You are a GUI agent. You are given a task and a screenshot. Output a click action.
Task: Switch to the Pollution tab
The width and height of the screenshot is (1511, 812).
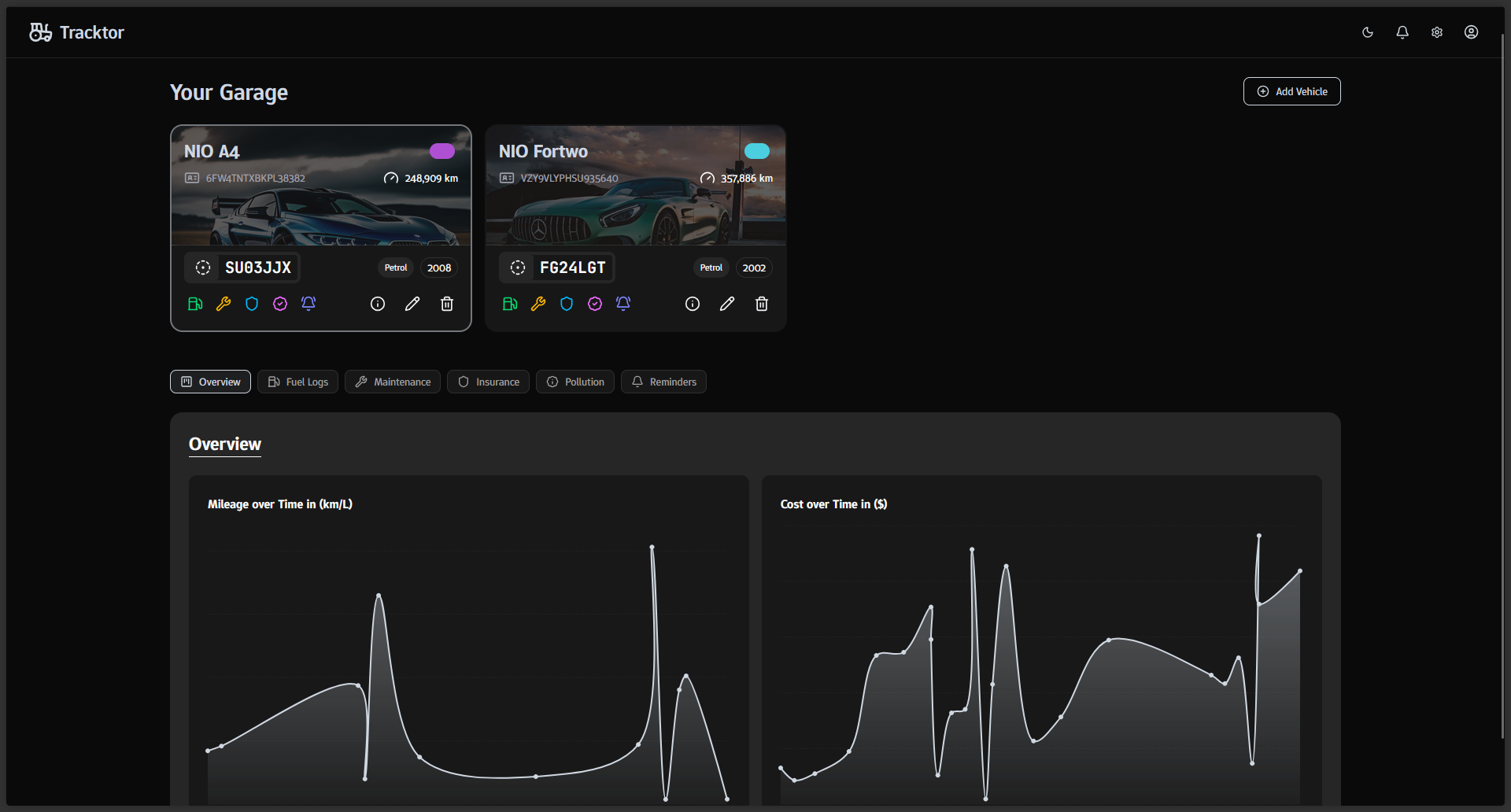[575, 382]
